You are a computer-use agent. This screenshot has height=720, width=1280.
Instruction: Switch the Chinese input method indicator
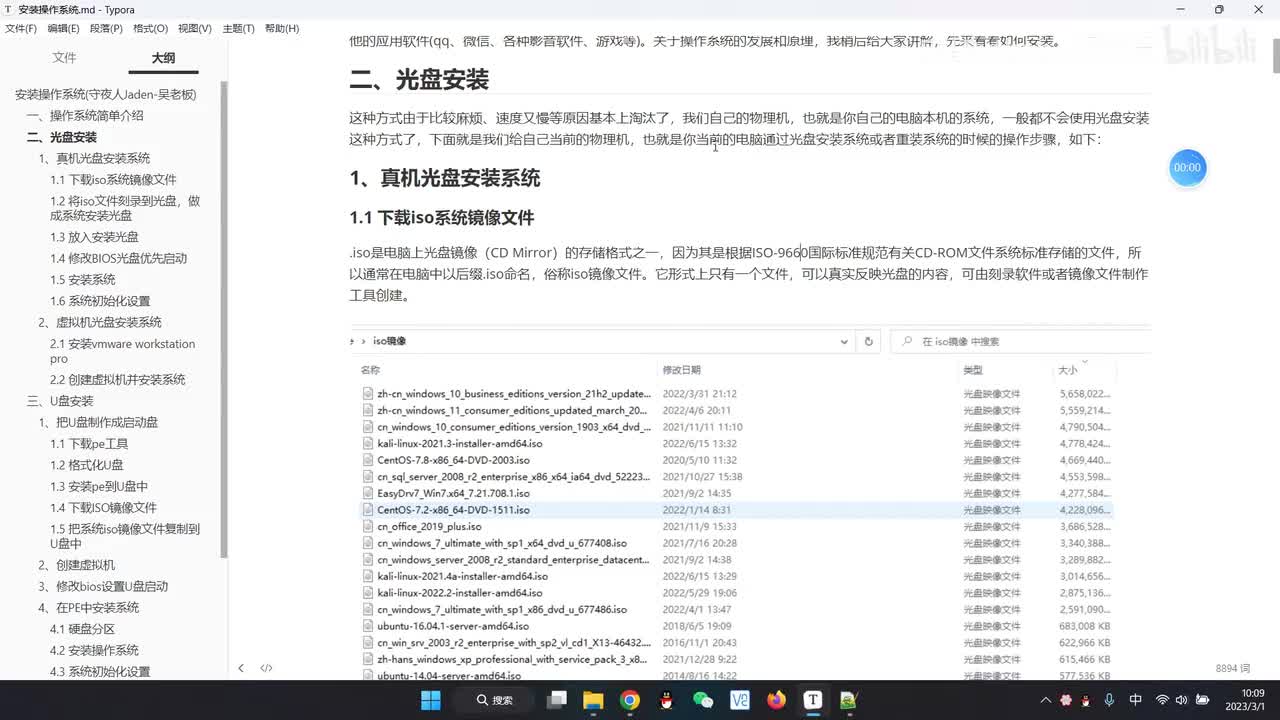(1135, 700)
